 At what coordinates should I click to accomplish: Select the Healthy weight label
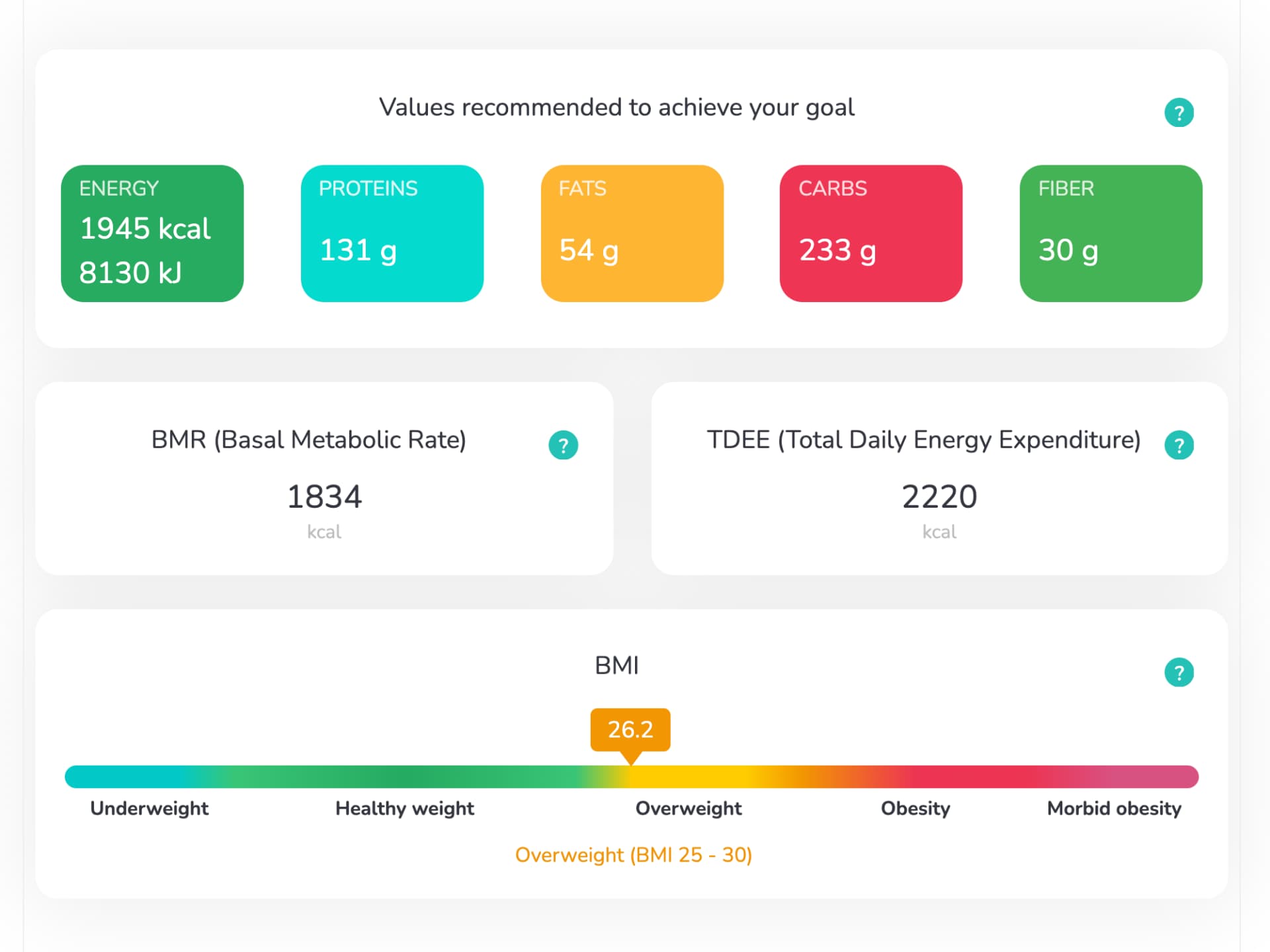point(404,808)
